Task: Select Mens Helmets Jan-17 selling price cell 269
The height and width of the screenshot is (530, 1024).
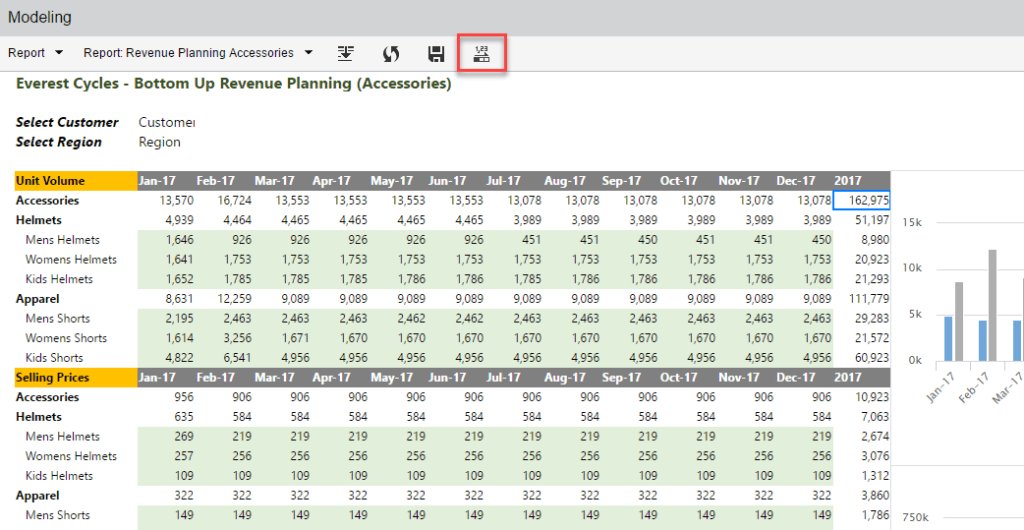Action: (167, 436)
